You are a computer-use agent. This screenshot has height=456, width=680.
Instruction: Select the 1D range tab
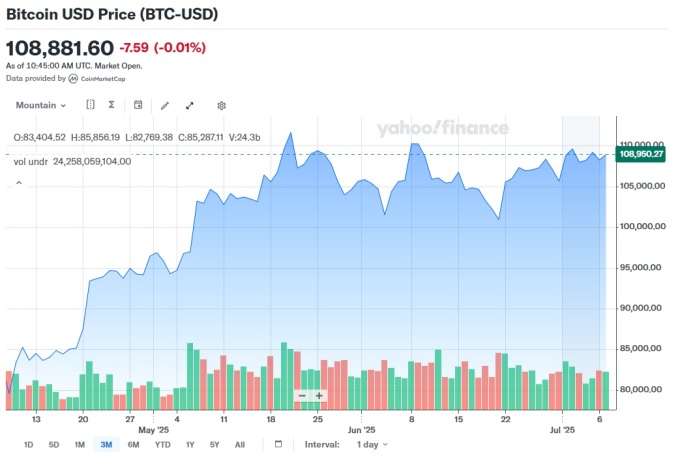[28, 444]
